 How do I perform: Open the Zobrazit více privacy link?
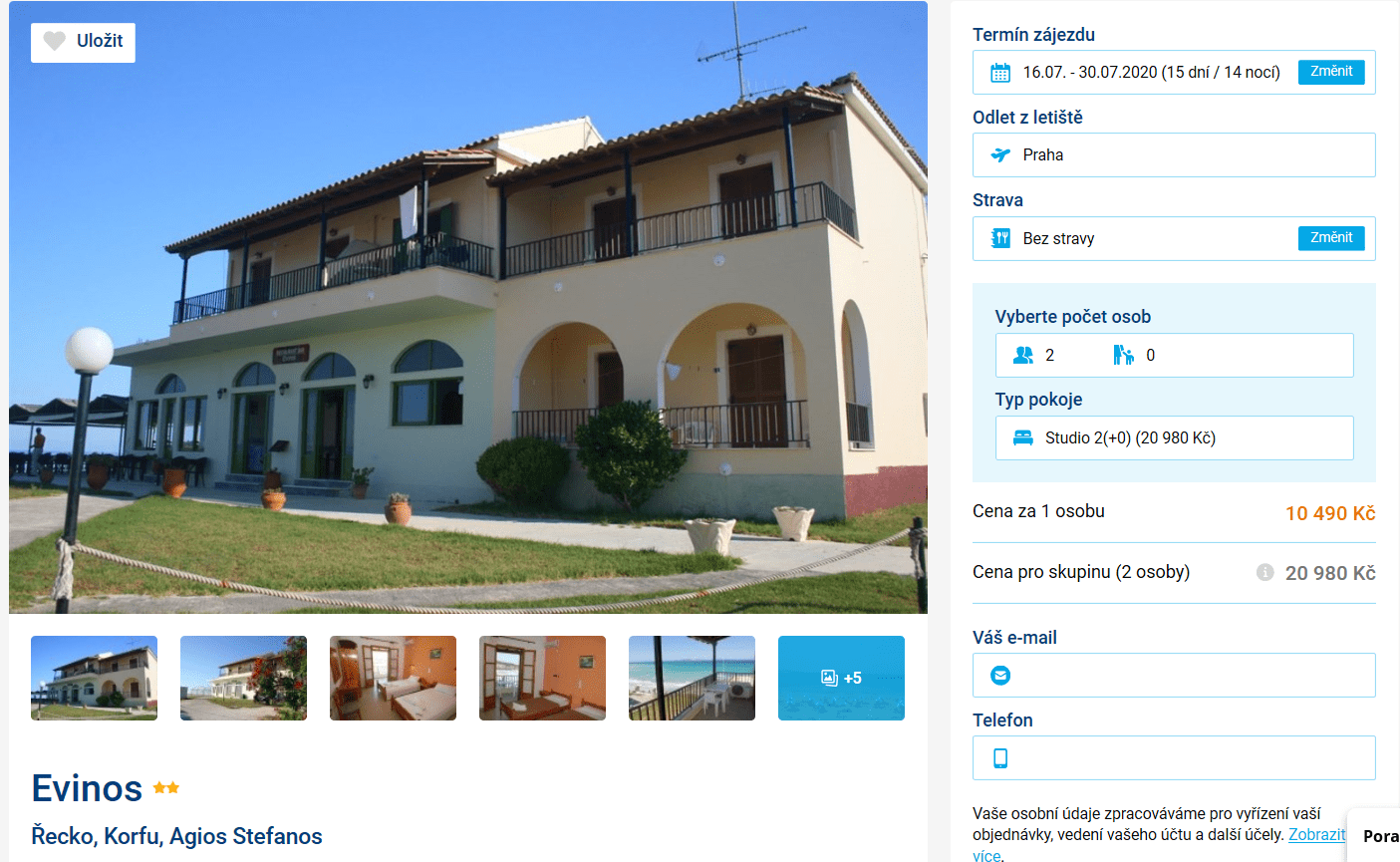(1316, 835)
